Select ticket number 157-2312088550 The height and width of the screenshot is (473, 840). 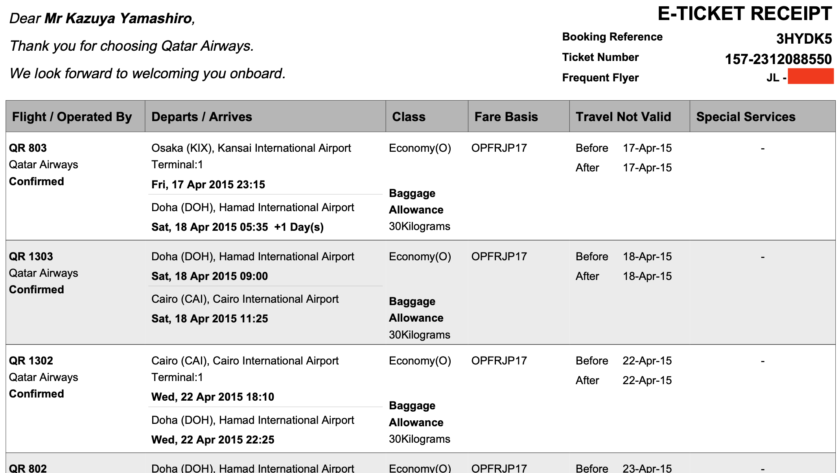(778, 59)
